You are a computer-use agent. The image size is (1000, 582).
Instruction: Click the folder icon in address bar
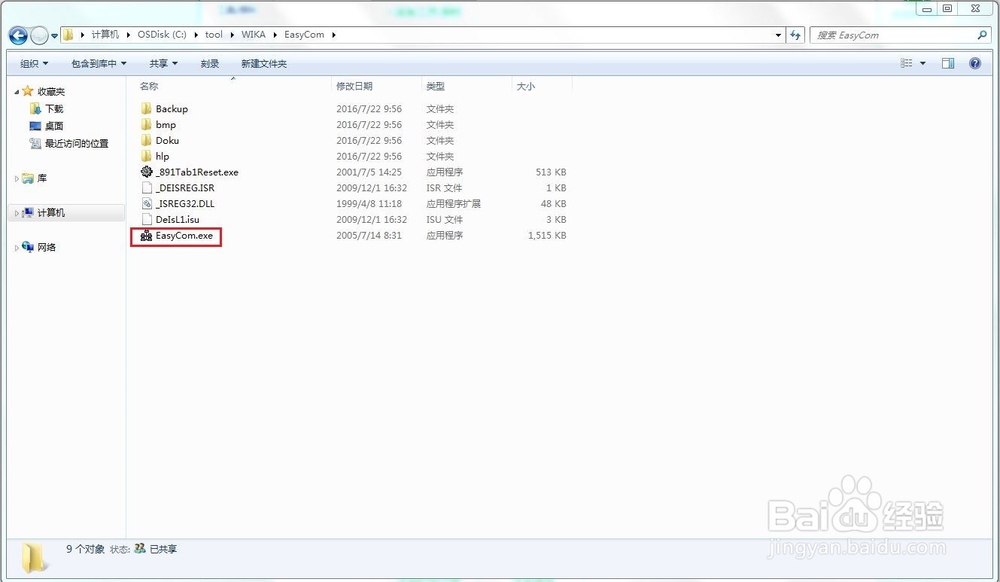(68, 34)
